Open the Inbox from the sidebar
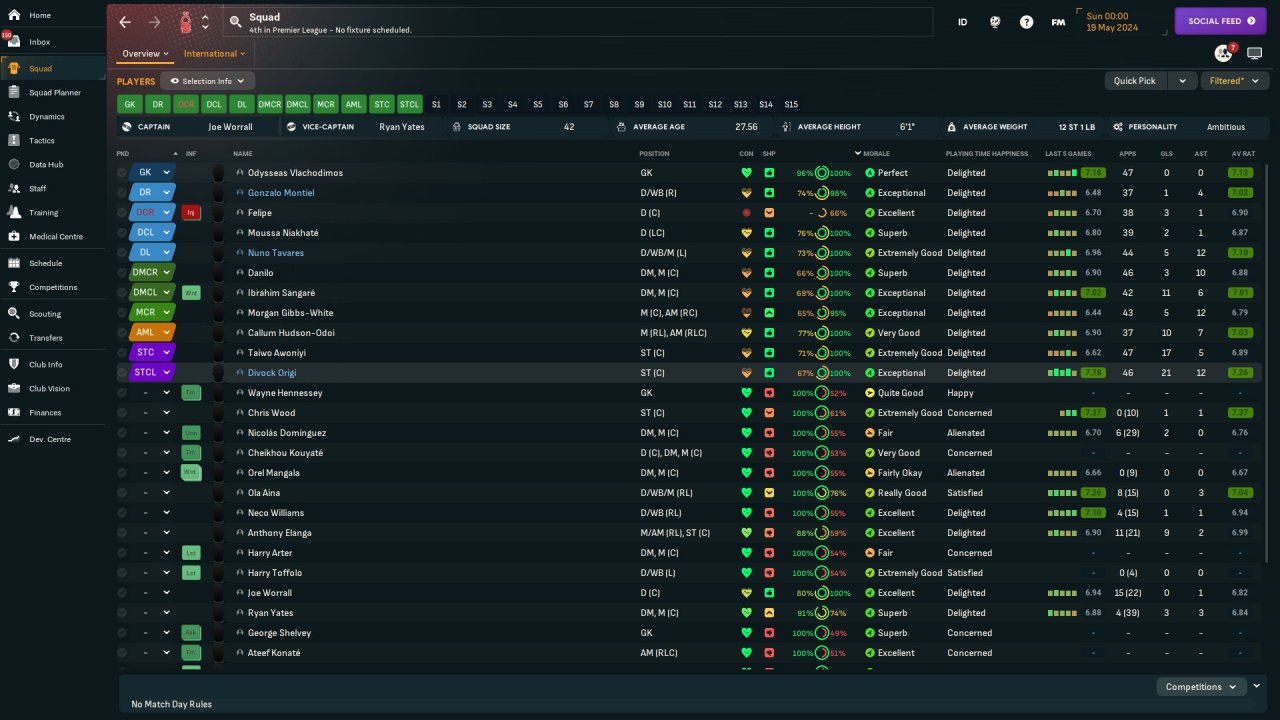The image size is (1280, 720). tap(39, 42)
